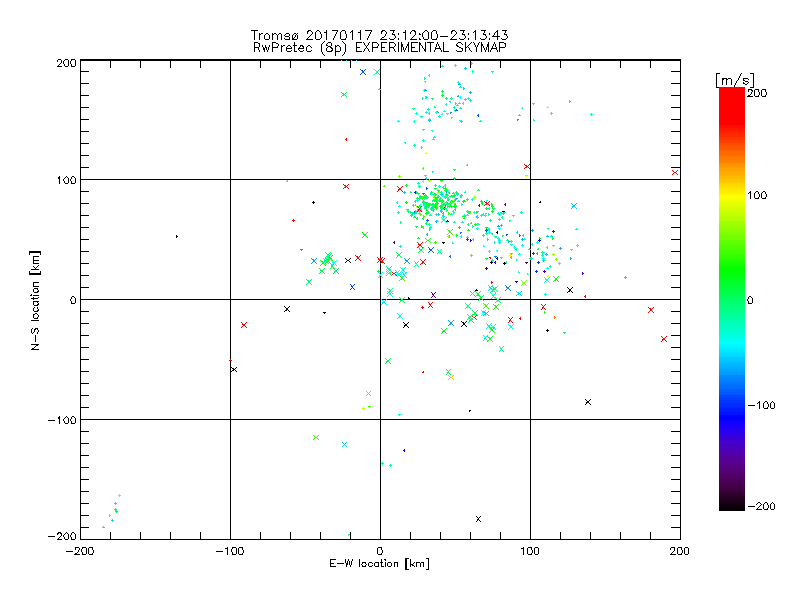Click the black X marker near bottom at 65, −185 km
This screenshot has height=600, width=800.
point(478,519)
